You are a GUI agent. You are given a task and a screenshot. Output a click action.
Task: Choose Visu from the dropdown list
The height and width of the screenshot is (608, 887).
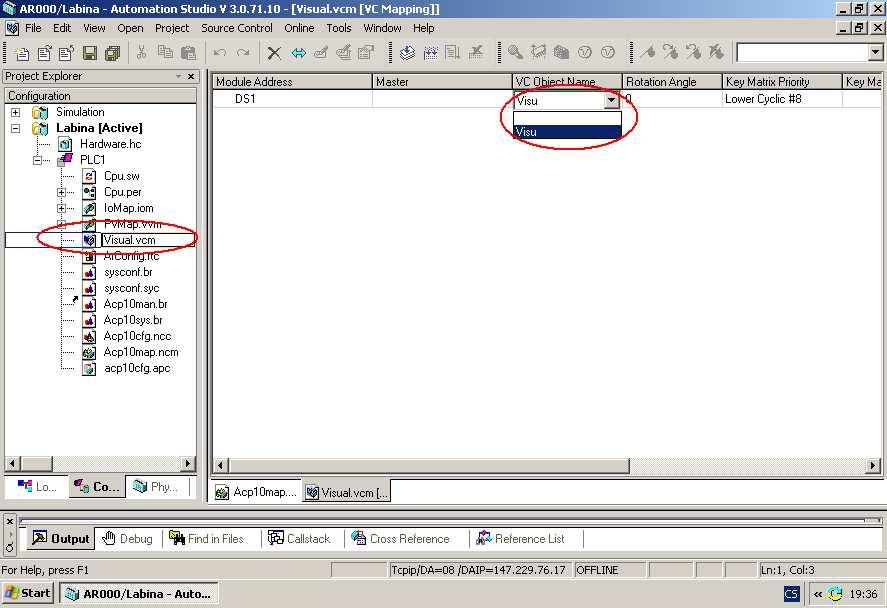click(567, 131)
